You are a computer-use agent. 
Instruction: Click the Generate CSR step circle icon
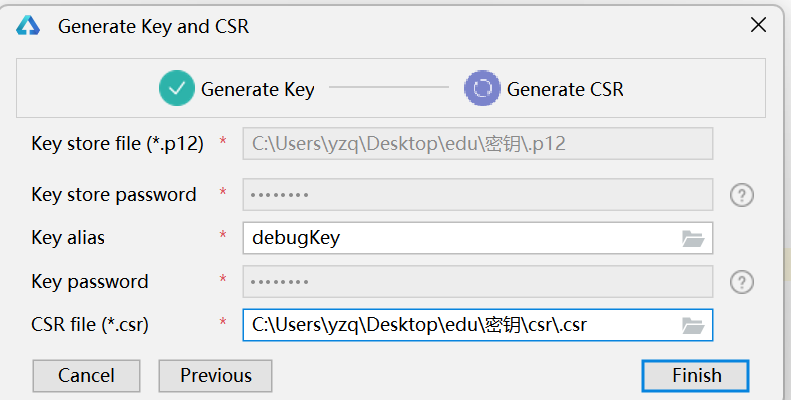point(482,88)
